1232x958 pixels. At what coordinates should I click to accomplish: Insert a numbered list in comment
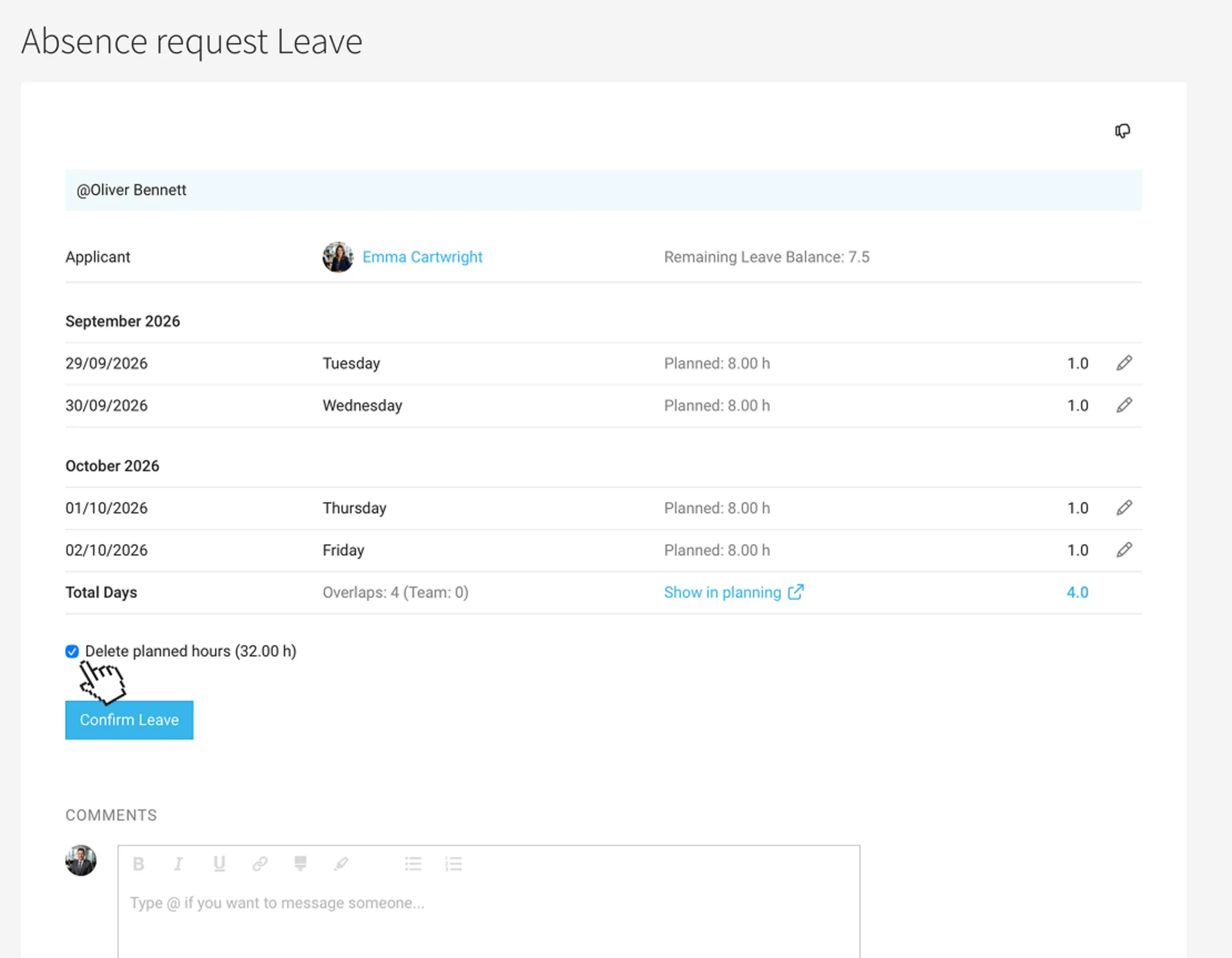pos(453,864)
